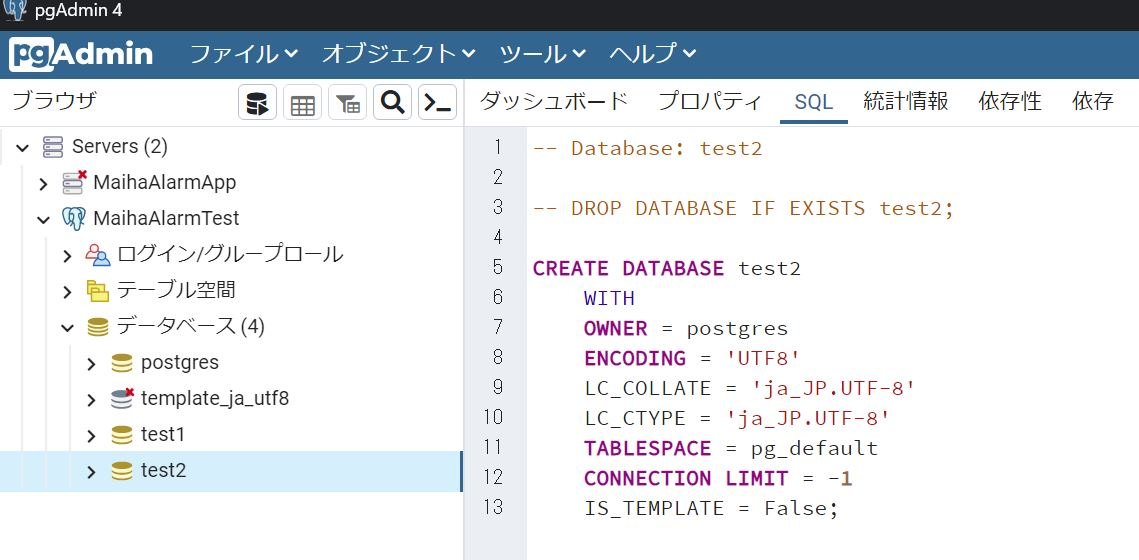Expand the test2 database node
Screen dimensions: 1139x560
click(x=91, y=471)
